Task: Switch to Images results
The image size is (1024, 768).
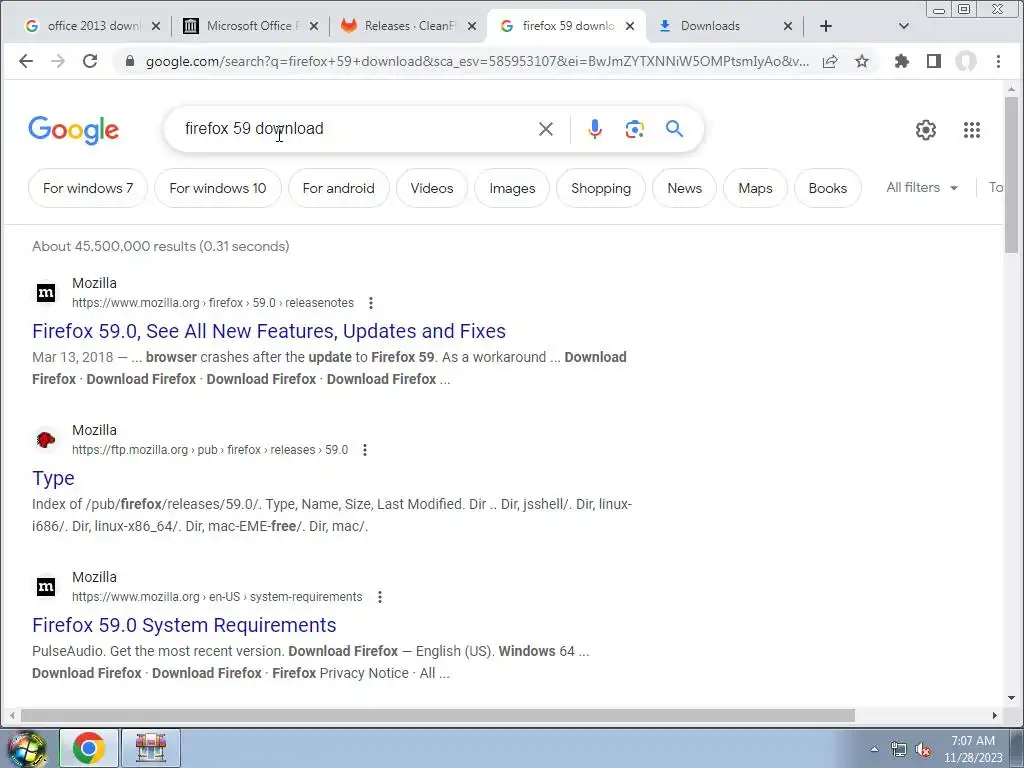Action: point(512,188)
